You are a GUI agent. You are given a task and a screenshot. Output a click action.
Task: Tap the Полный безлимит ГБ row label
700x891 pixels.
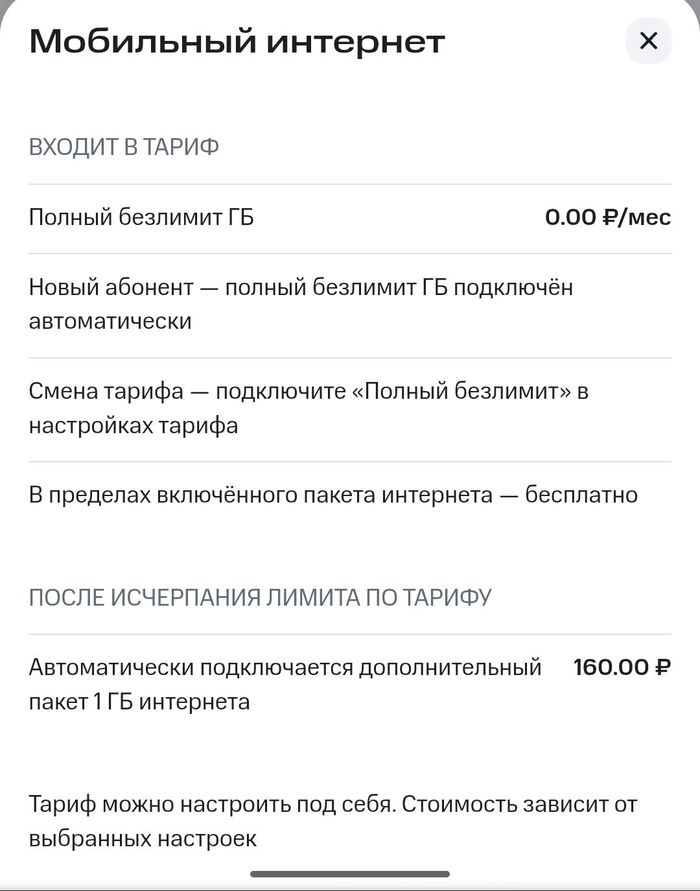(x=141, y=217)
